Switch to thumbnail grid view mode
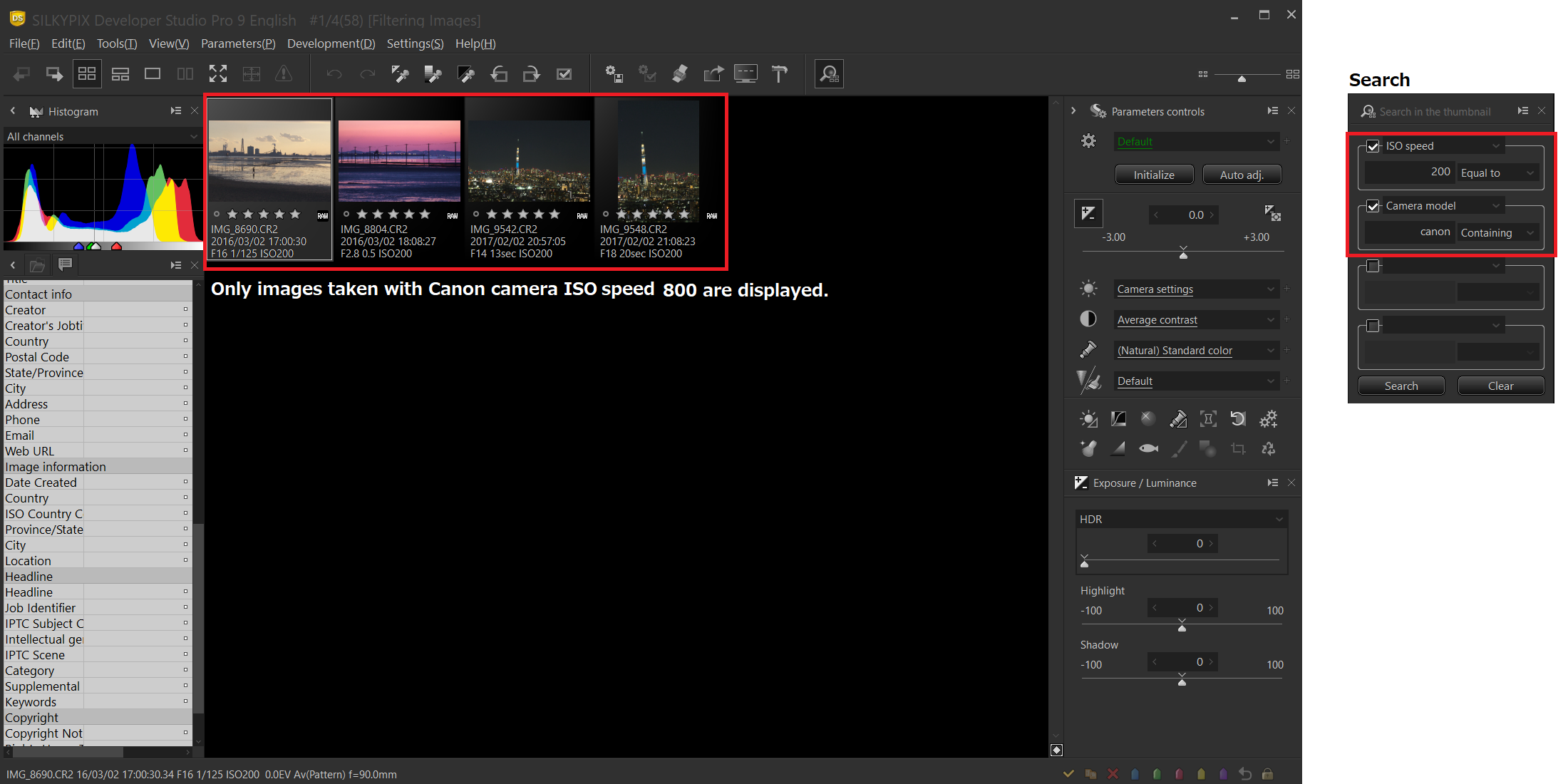 click(x=87, y=74)
